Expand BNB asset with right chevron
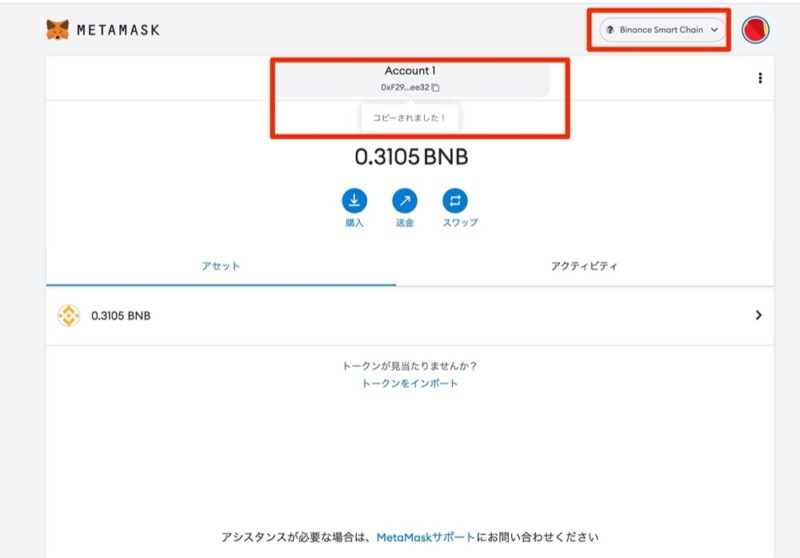Viewport: 800px width, 558px height. pyautogui.click(x=759, y=315)
